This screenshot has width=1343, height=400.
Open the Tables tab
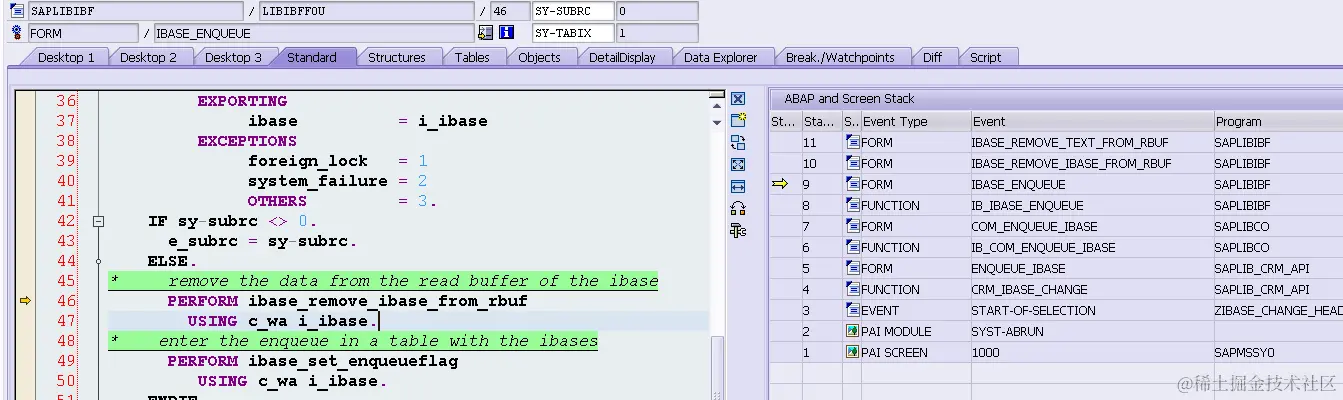pyautogui.click(x=472, y=57)
